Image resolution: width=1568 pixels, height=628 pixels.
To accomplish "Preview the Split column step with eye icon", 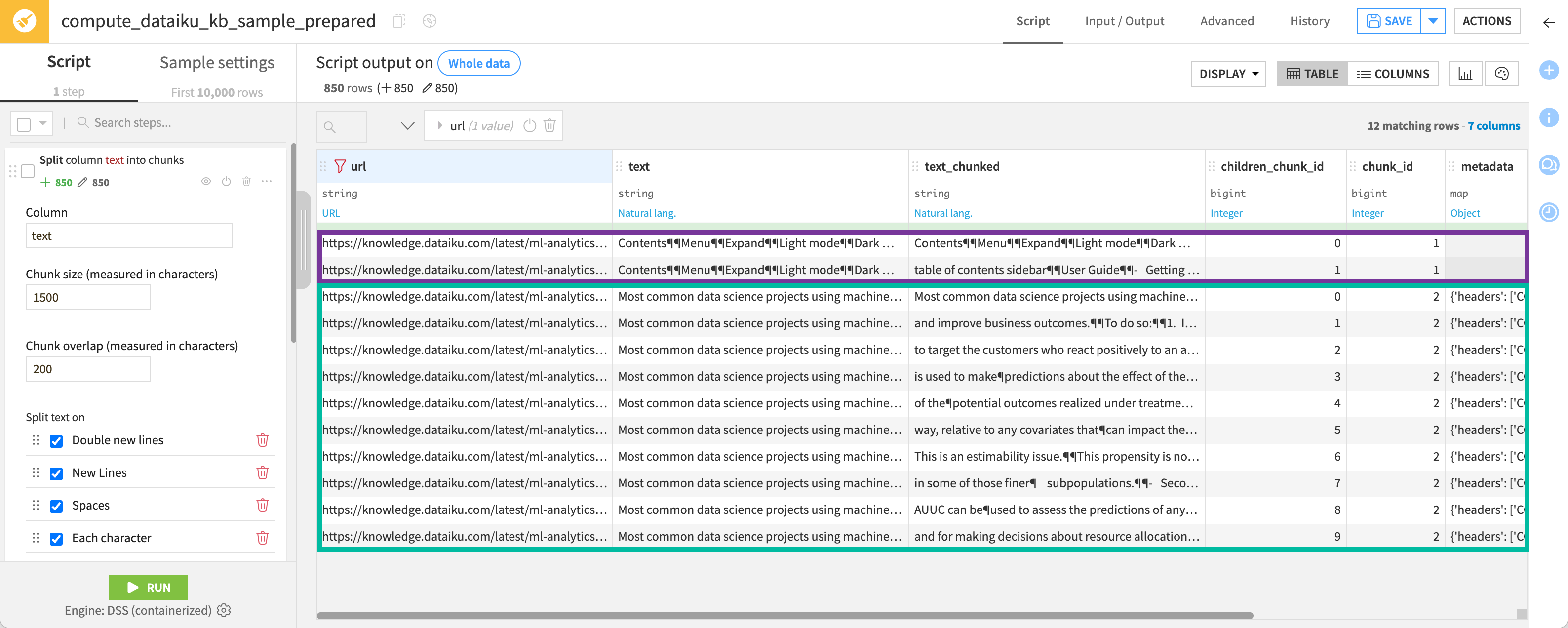I will tap(206, 181).
